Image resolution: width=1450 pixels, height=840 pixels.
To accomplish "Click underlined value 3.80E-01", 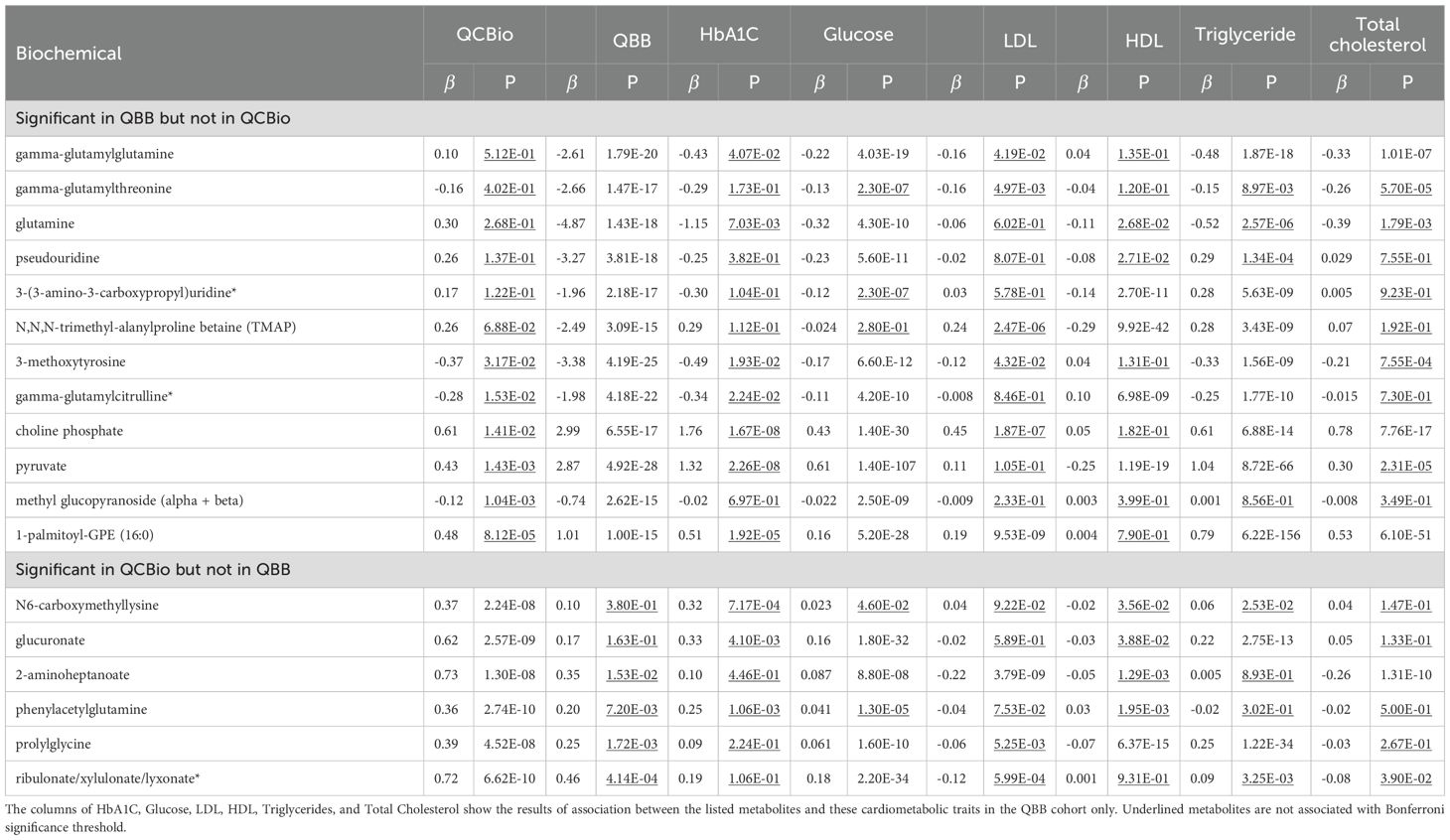I will tap(632, 605).
